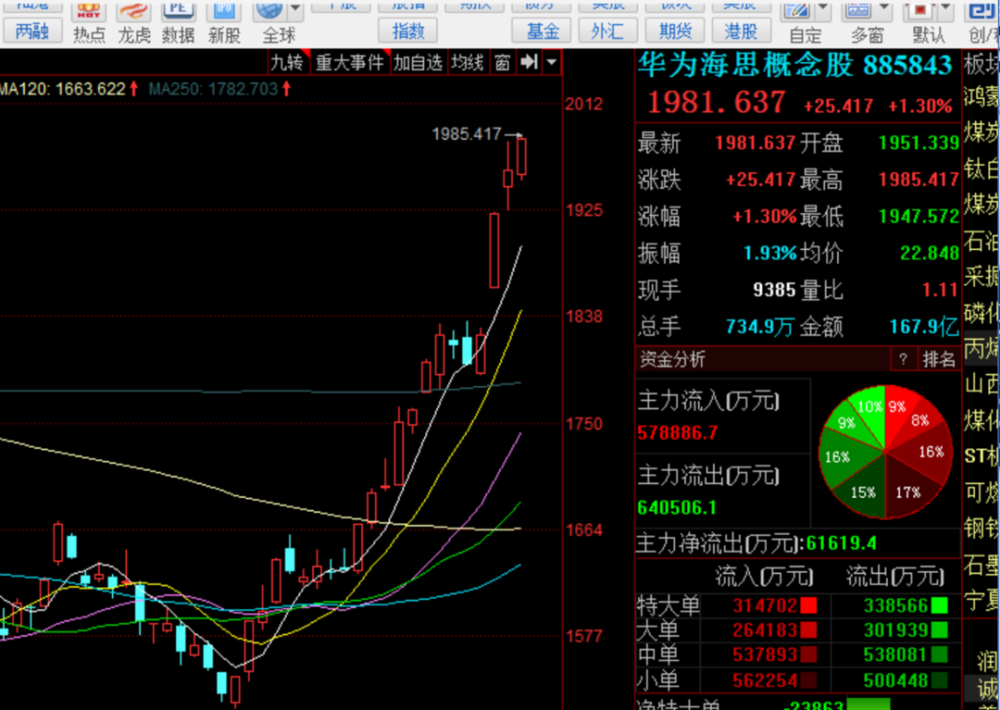Image resolution: width=1000 pixels, height=710 pixels.
Task: Click the 1985.417 high price marker
Action: 466,134
